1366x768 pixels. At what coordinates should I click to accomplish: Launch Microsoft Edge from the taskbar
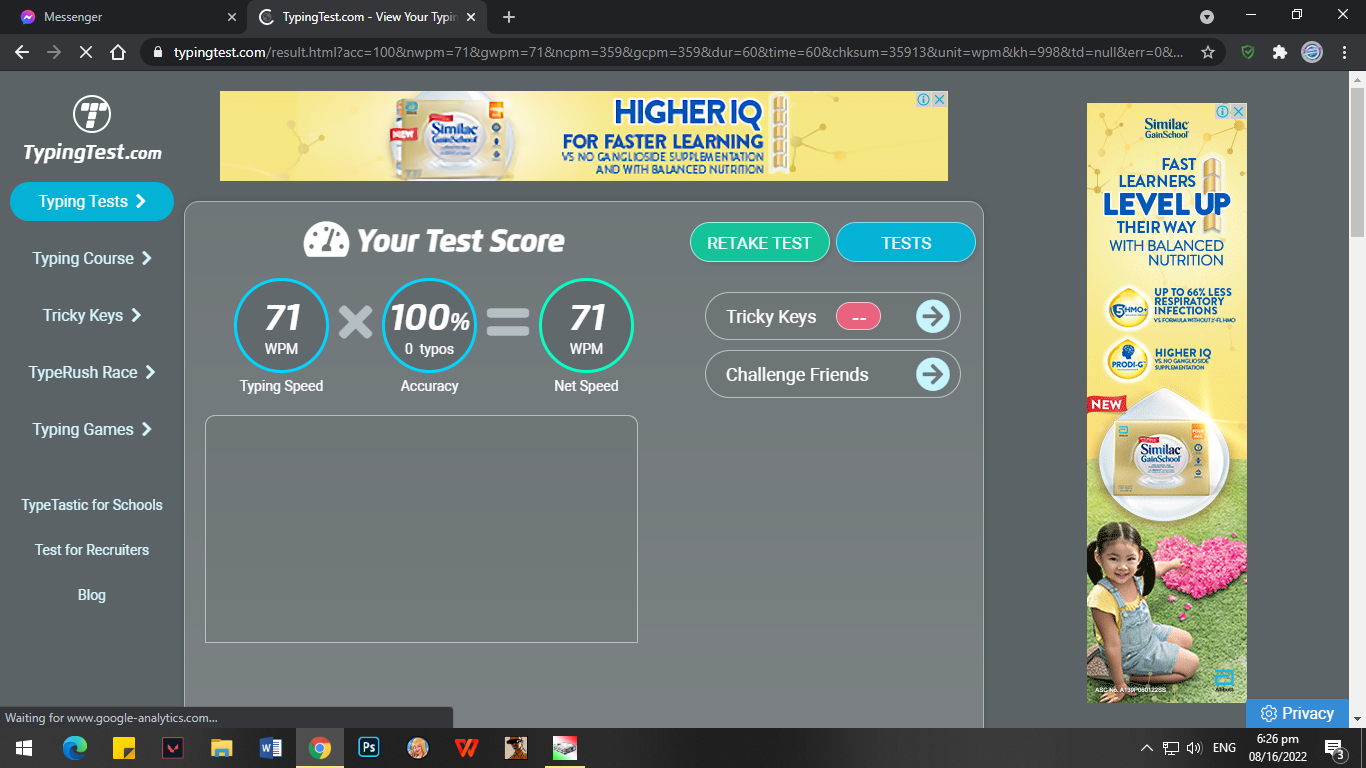click(75, 748)
